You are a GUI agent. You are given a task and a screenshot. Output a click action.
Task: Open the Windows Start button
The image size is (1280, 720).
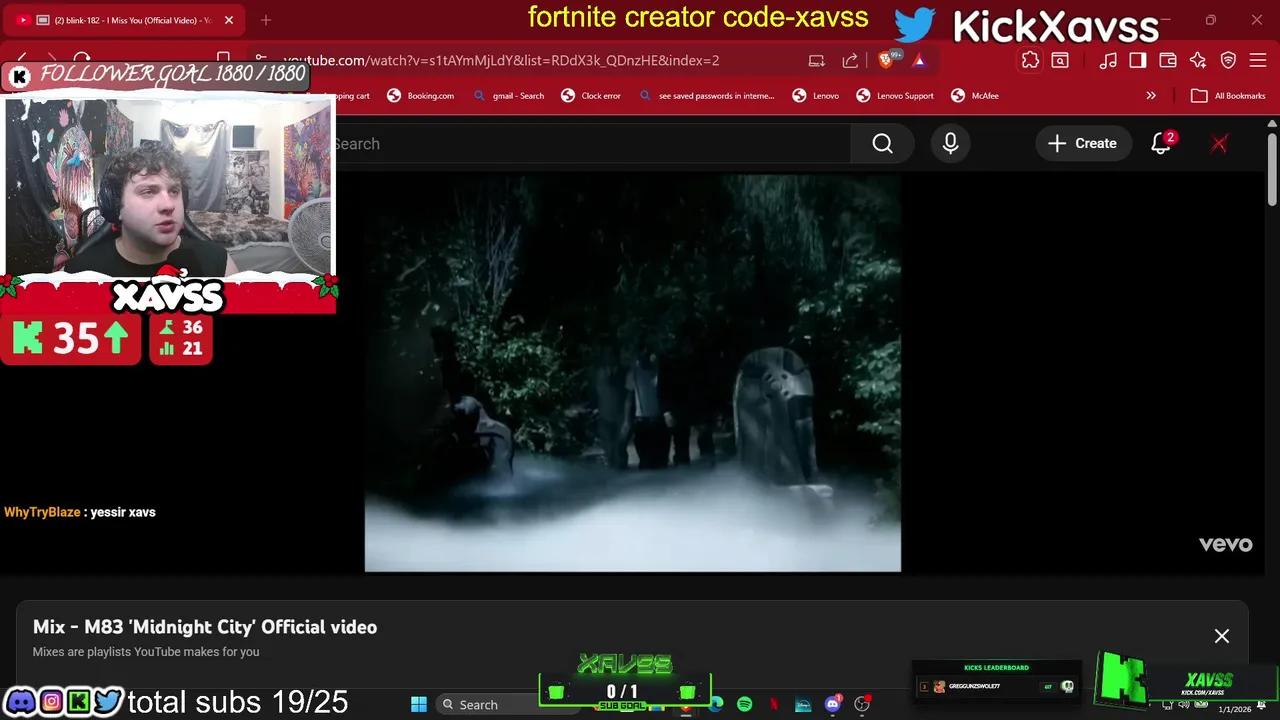(419, 705)
